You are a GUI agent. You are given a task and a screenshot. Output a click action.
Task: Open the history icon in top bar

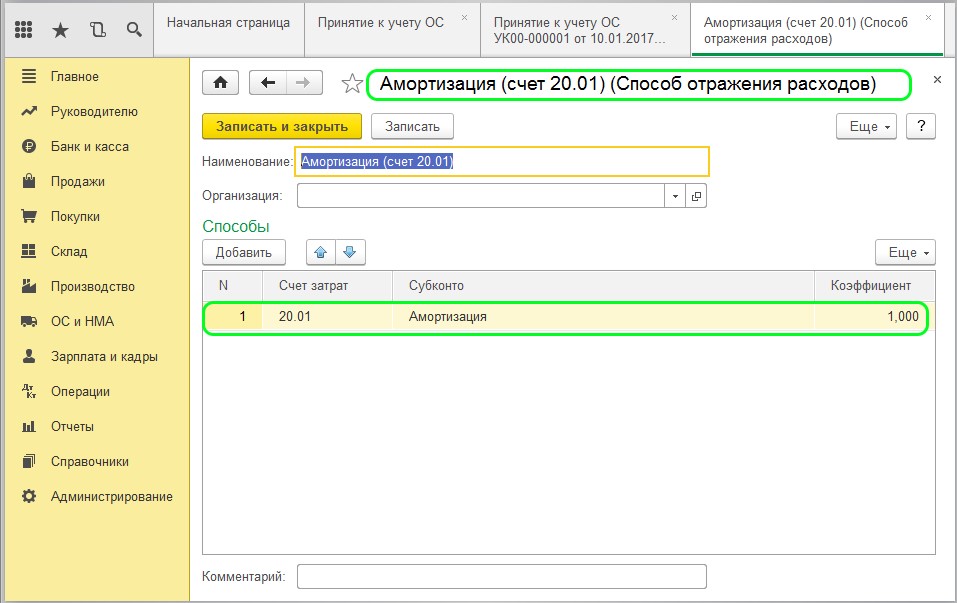coord(98,29)
